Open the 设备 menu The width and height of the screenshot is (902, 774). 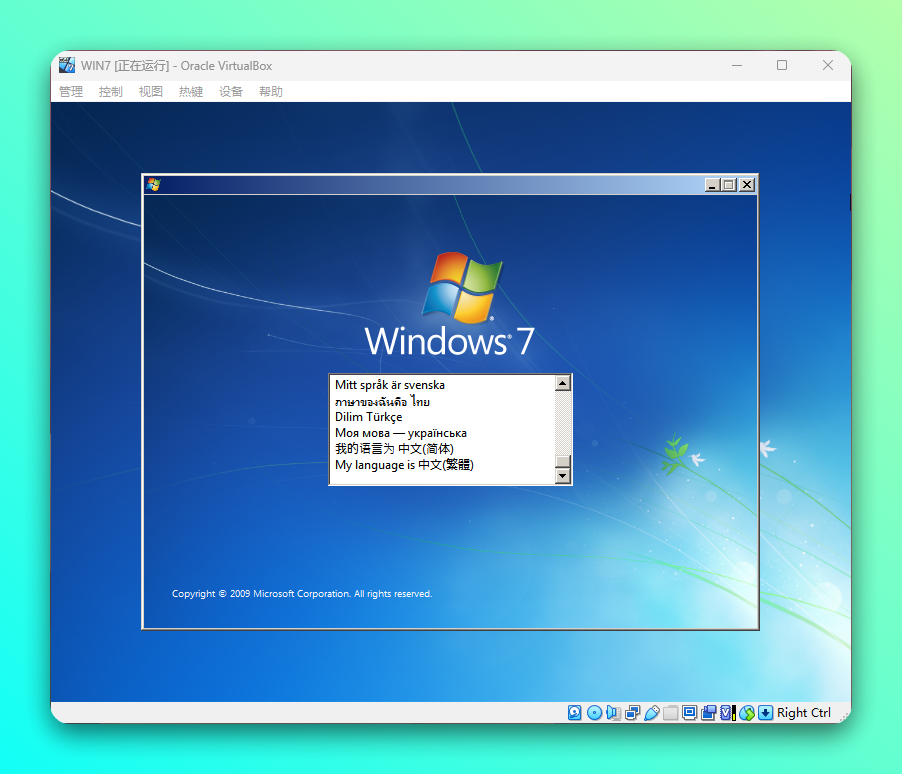[230, 91]
